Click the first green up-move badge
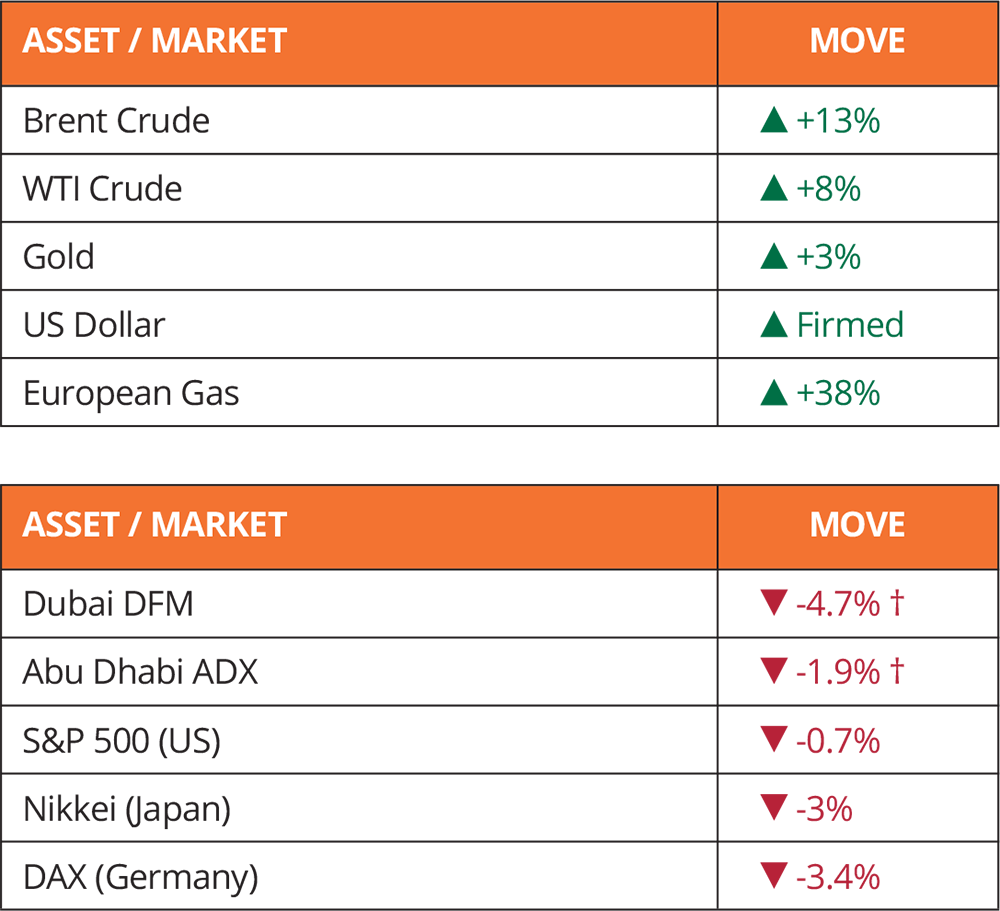This screenshot has width=1000, height=911. pos(825,122)
